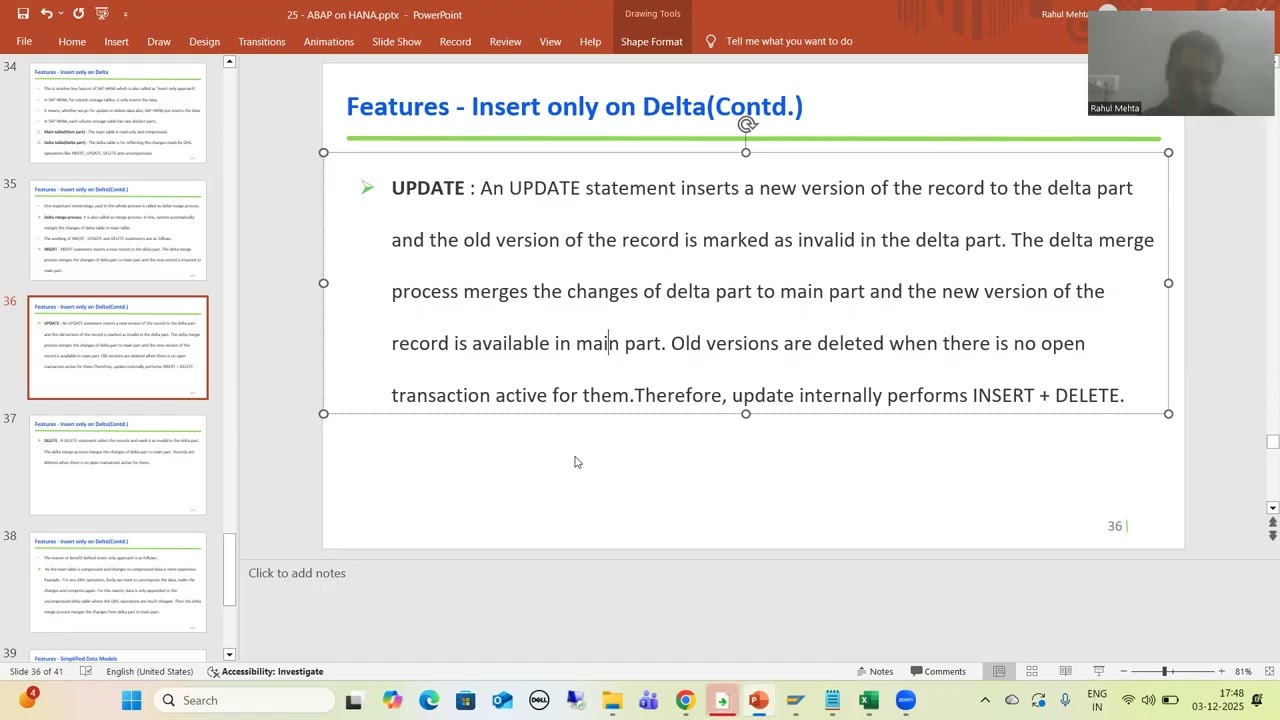
Task: Open Microsoft Edge from taskbar
Action: coord(429,700)
